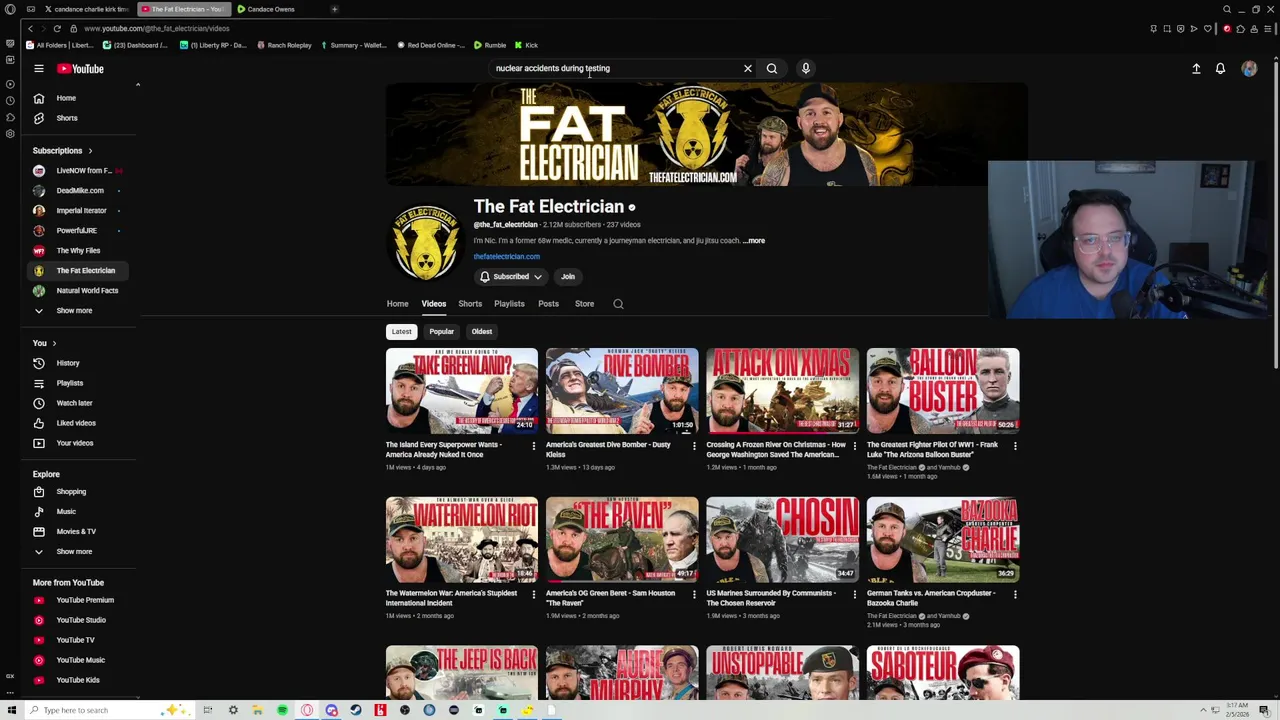Open YouTube Music link

(x=80, y=660)
